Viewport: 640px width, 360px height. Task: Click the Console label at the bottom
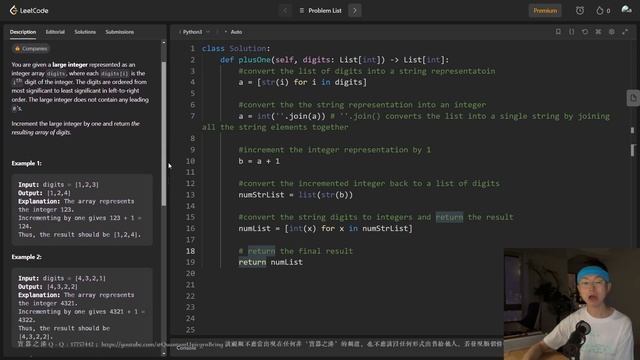coord(186,348)
